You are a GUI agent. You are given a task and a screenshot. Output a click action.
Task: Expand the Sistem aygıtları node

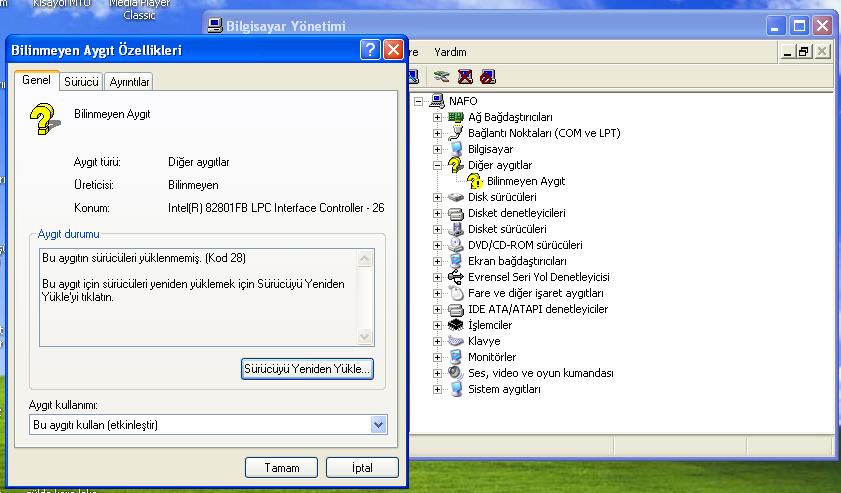pyautogui.click(x=437, y=389)
